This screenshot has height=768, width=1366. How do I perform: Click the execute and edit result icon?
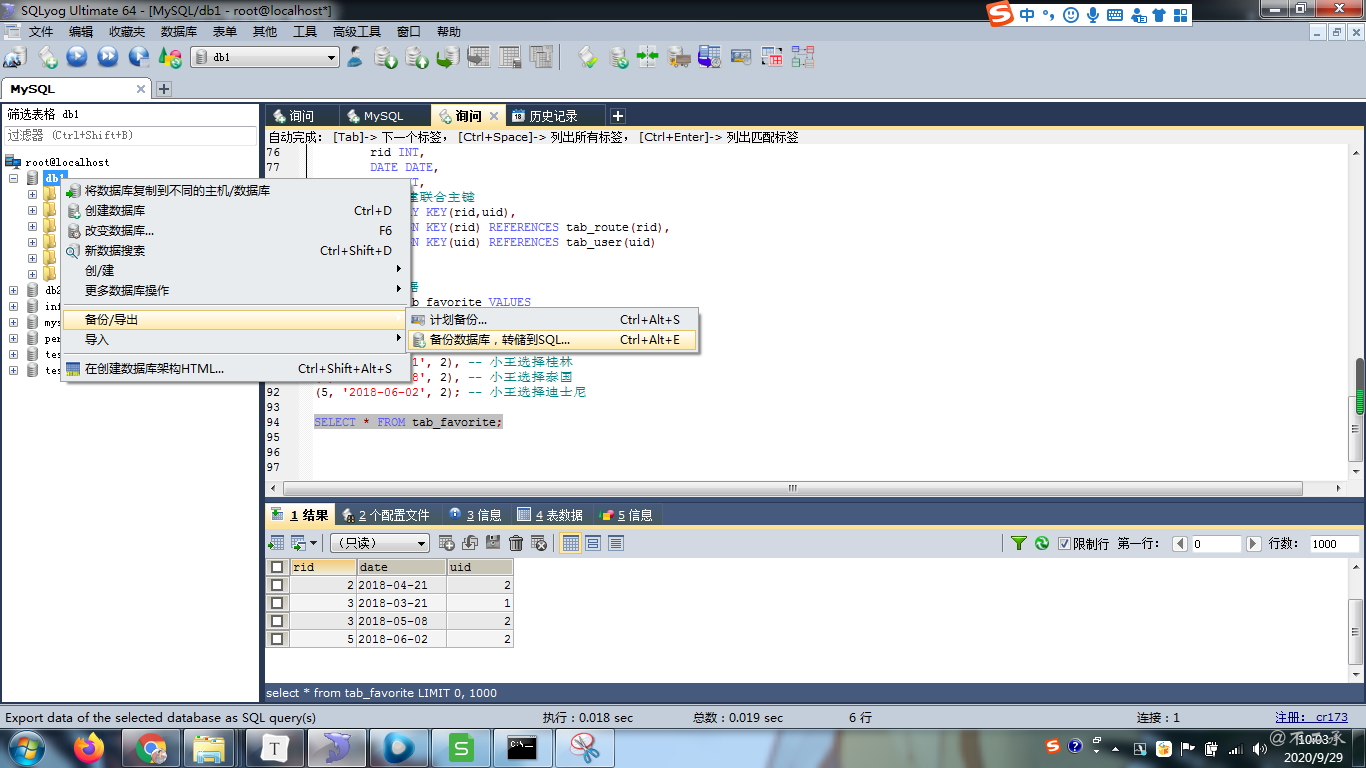(139, 58)
